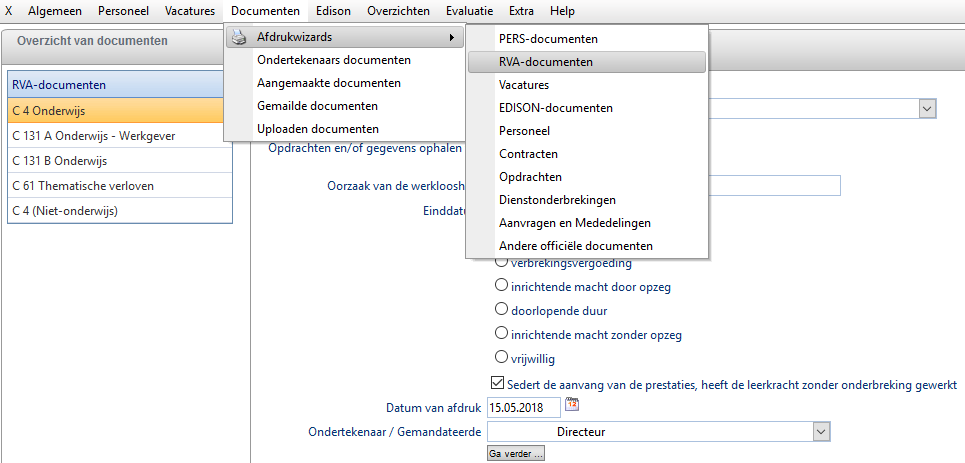The image size is (965, 463).
Task: Open the Edison menu
Action: pyautogui.click(x=333, y=10)
